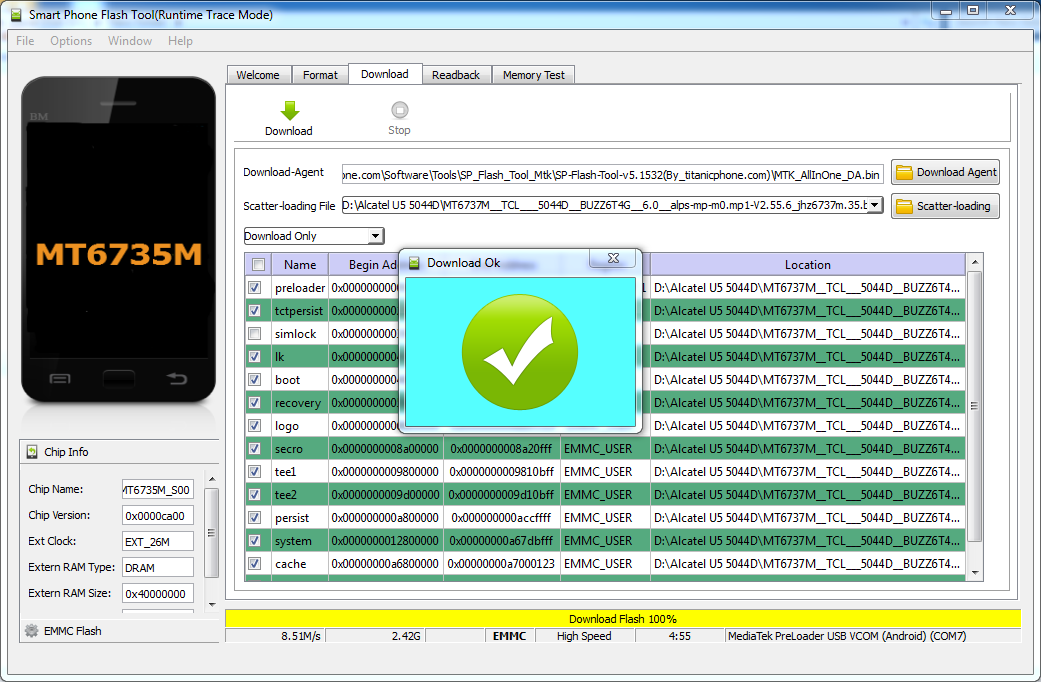Open the Options menu

point(71,41)
